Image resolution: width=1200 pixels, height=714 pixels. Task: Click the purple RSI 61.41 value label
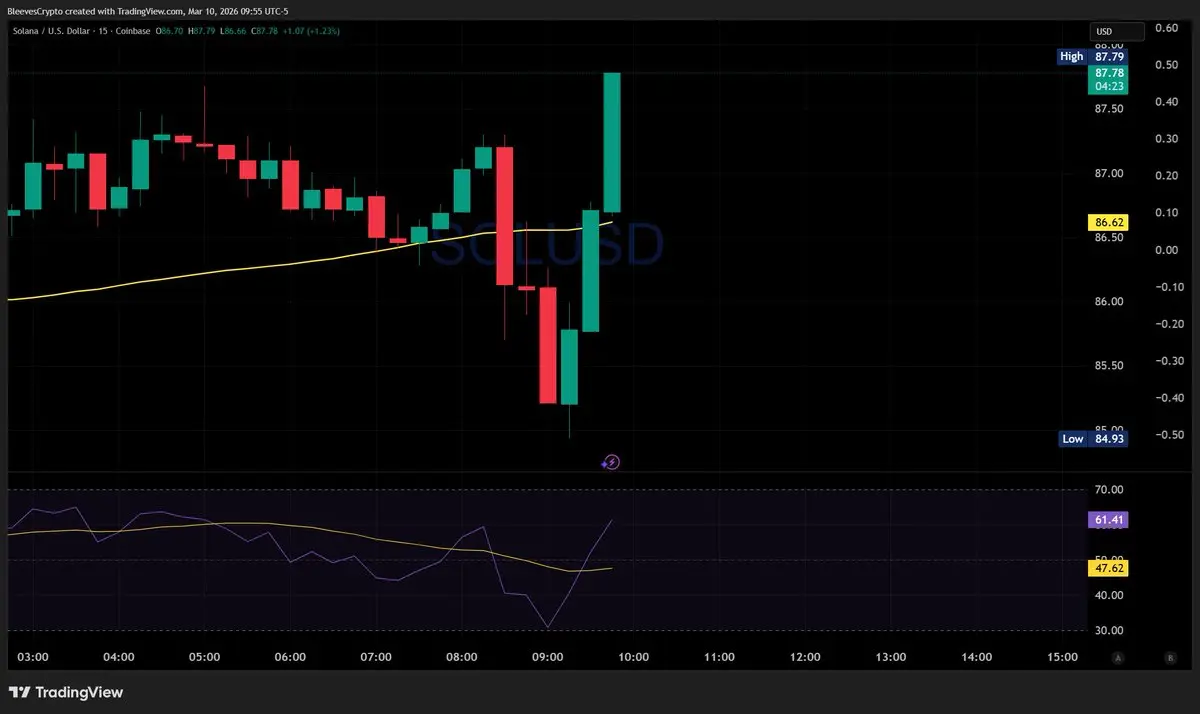(1109, 520)
